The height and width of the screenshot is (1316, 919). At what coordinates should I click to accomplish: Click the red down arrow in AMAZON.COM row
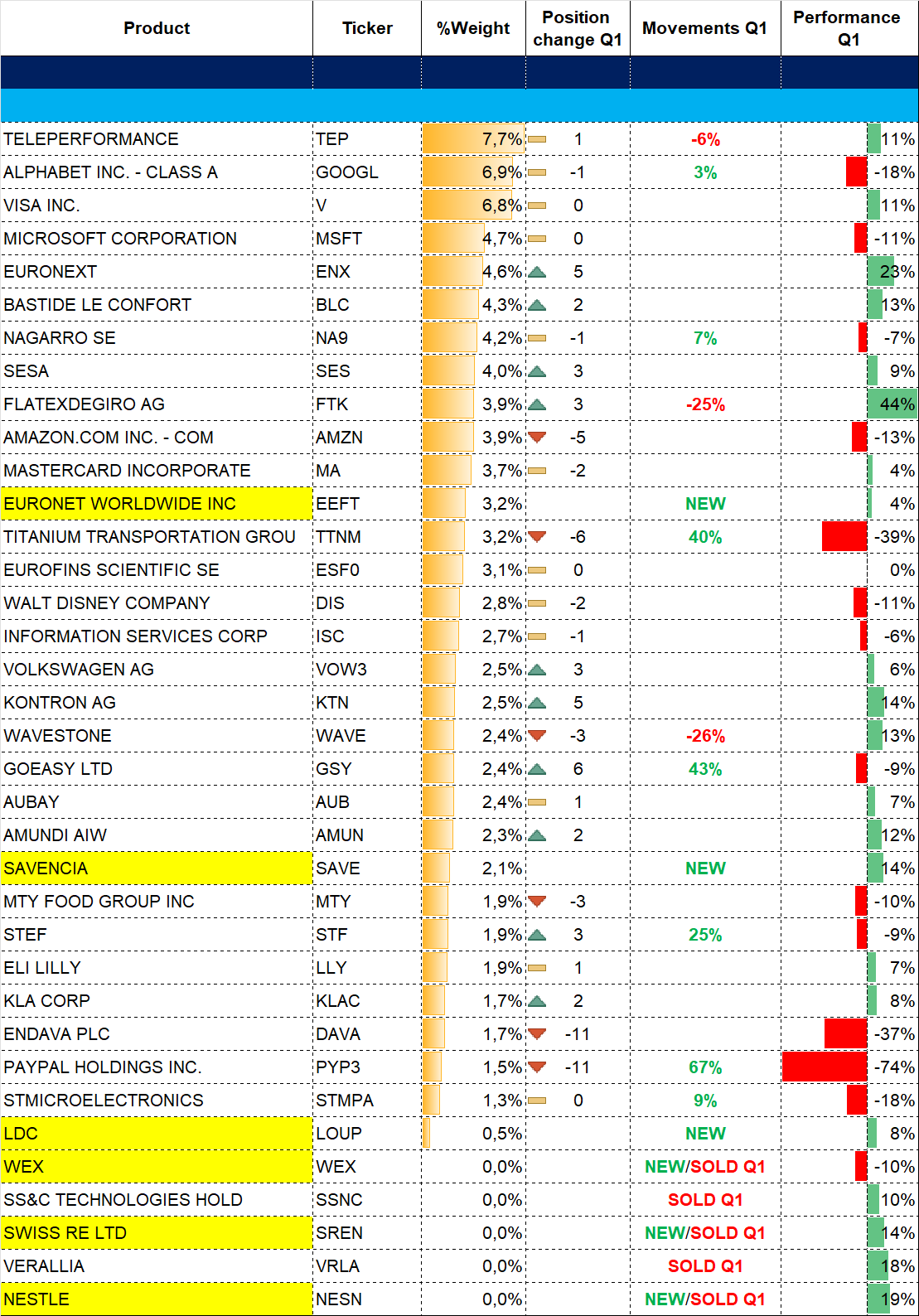coord(537,438)
